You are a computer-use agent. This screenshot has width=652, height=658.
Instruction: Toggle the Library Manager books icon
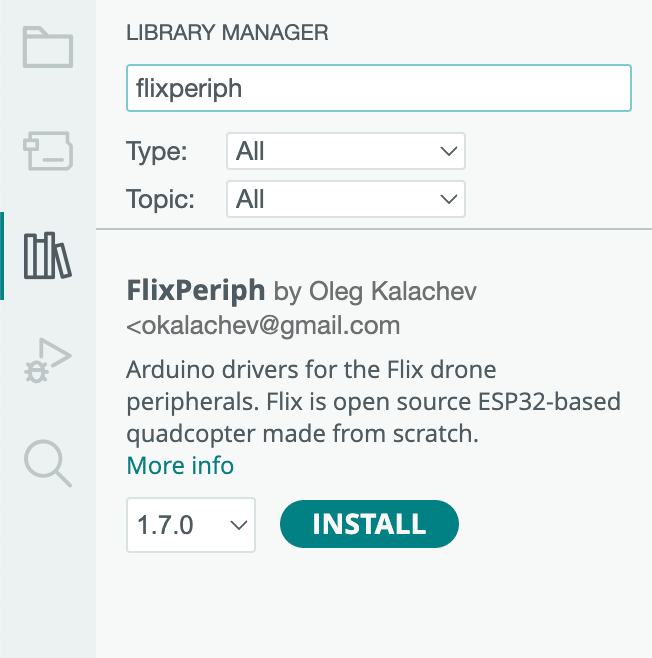click(48, 256)
